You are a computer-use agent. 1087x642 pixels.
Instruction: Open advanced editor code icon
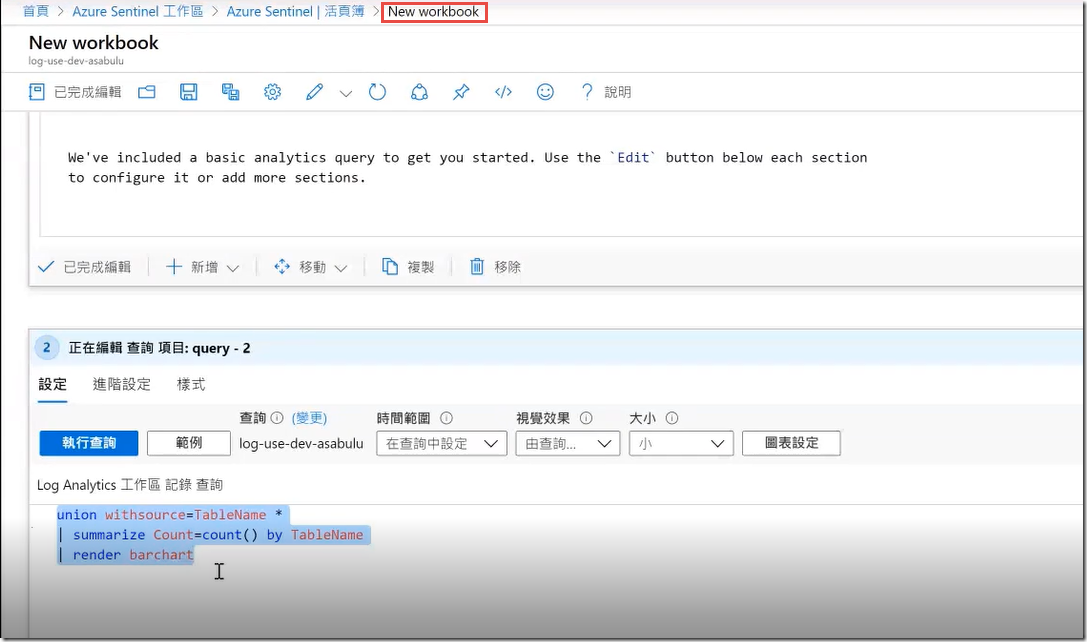pos(503,92)
